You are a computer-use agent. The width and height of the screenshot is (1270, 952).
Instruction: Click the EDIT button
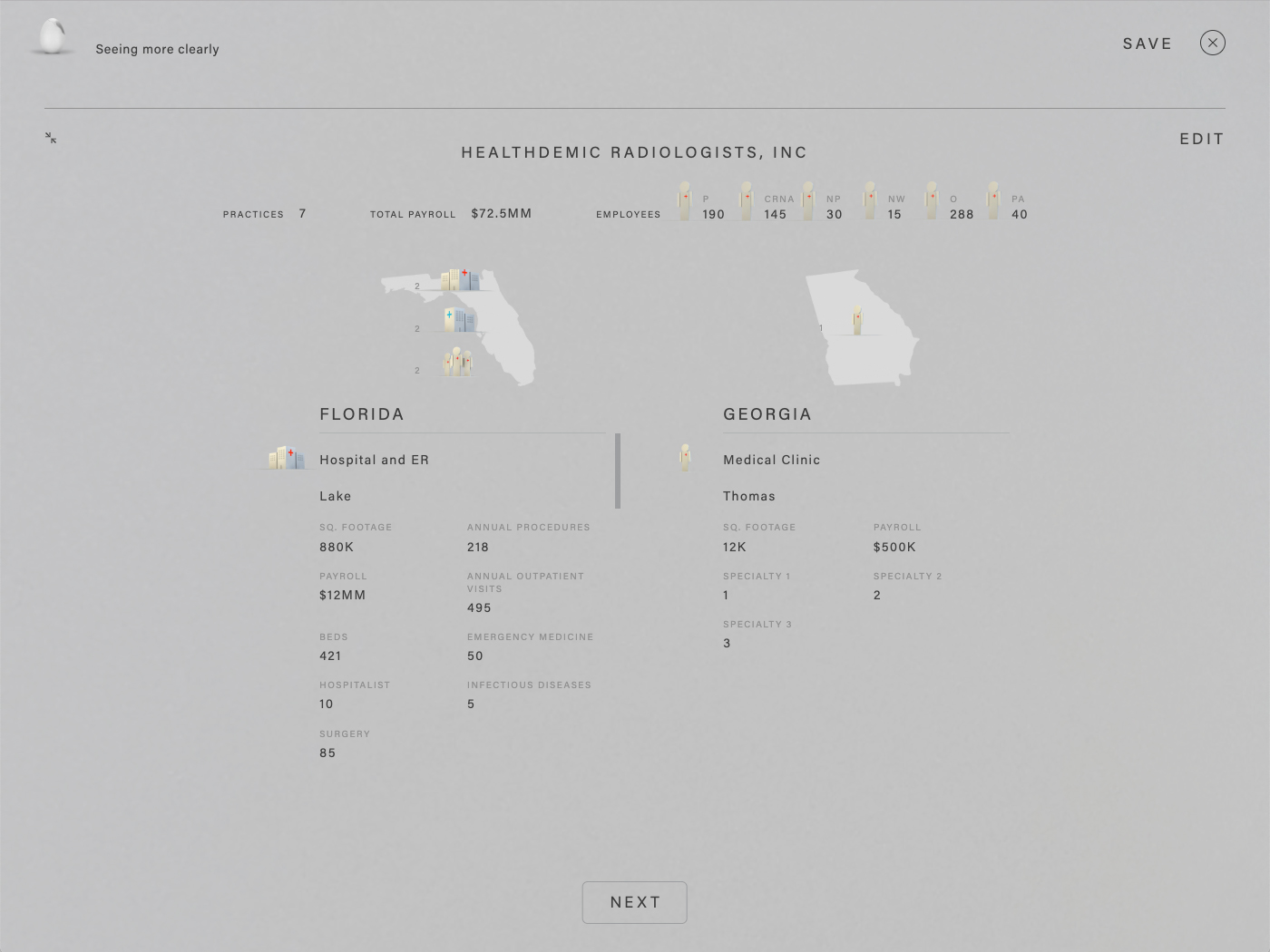1202,139
